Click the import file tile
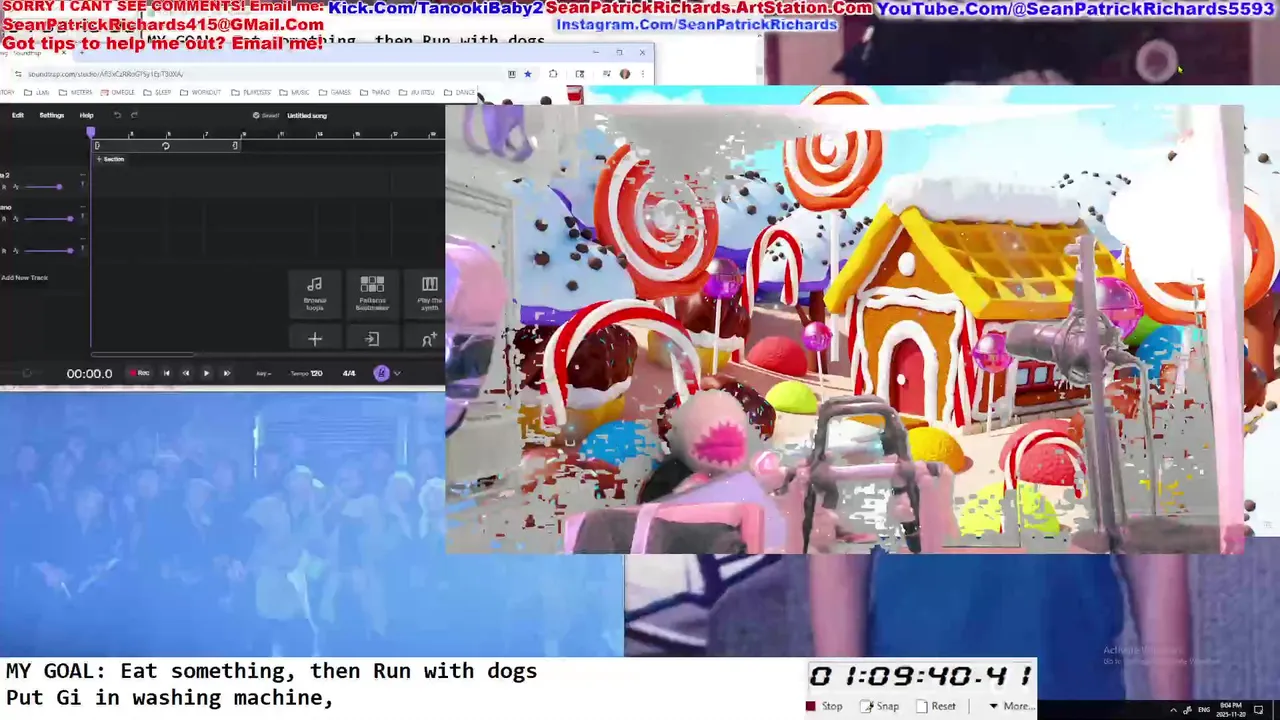 pyautogui.click(x=372, y=339)
